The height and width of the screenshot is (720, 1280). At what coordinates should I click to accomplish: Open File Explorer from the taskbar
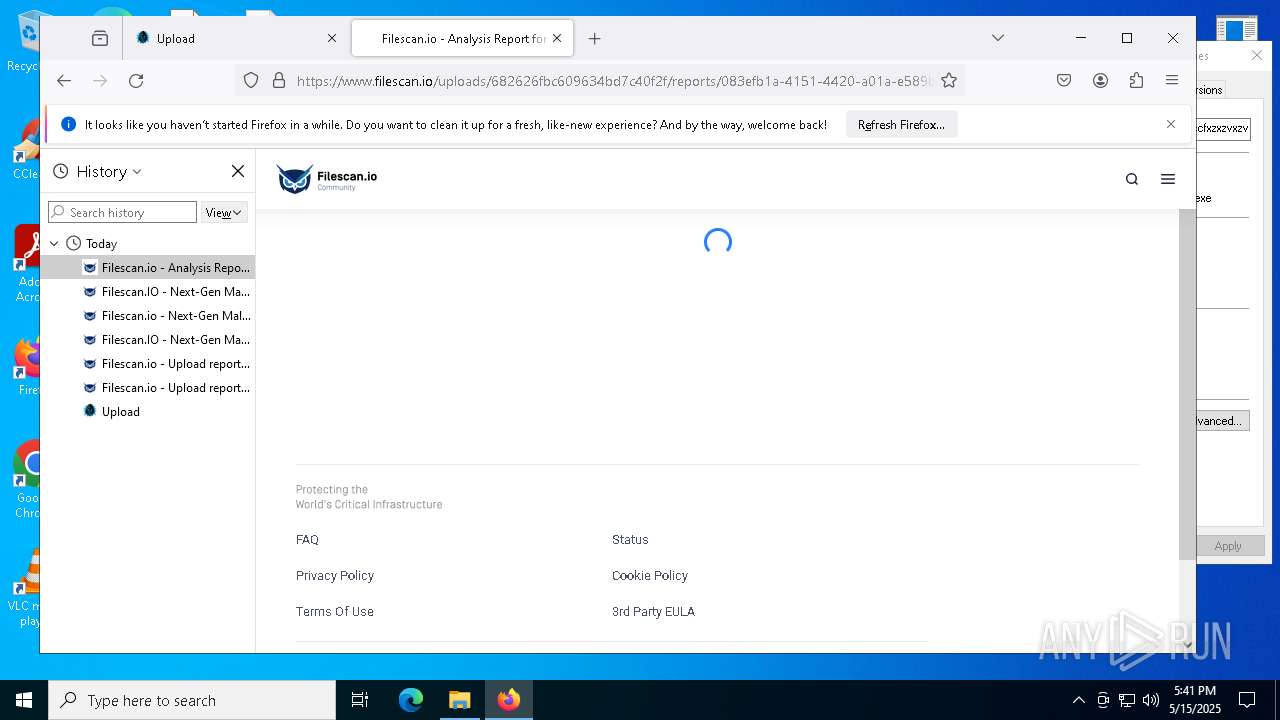(460, 700)
